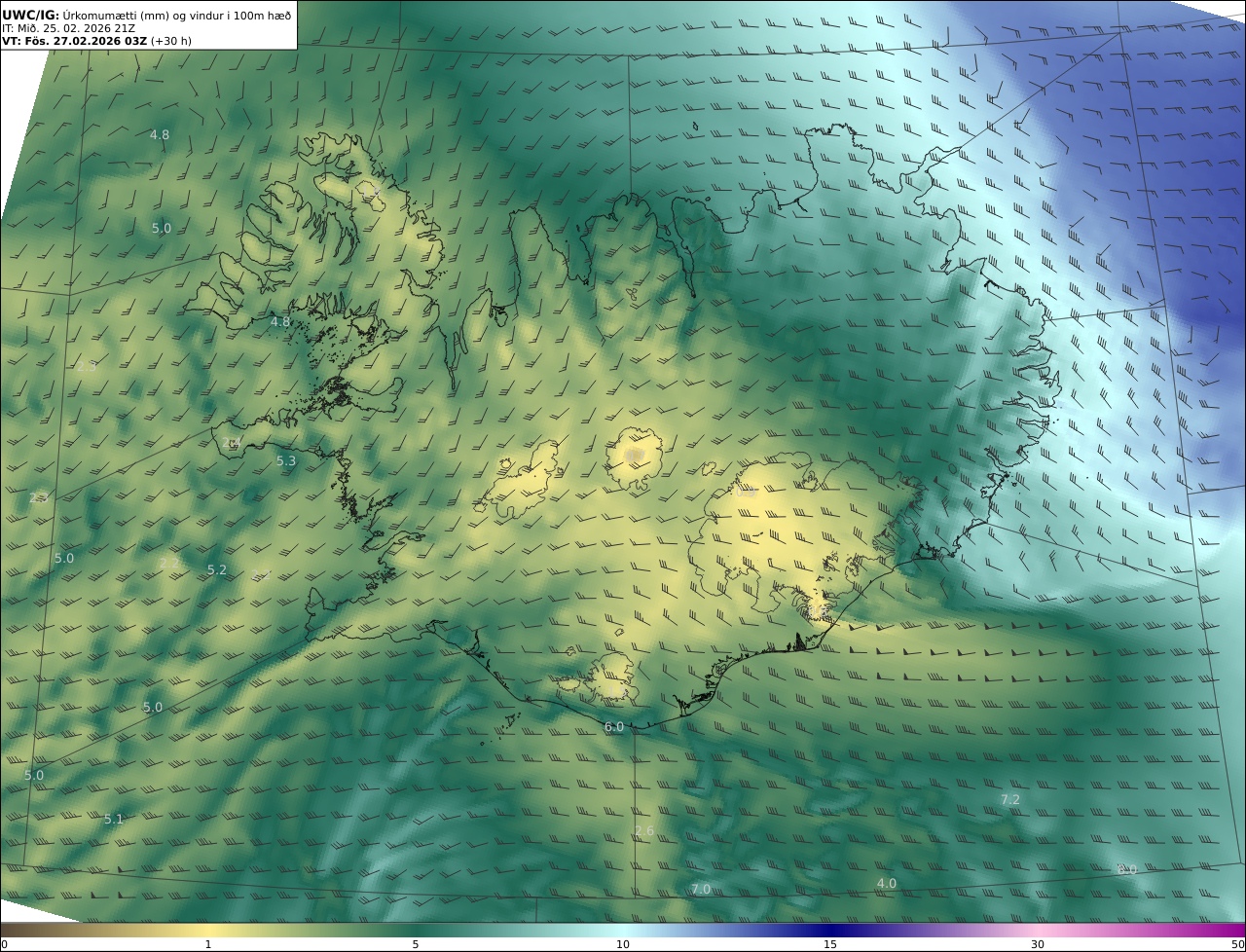Click the 5.2 value label on the map

[x=217, y=570]
